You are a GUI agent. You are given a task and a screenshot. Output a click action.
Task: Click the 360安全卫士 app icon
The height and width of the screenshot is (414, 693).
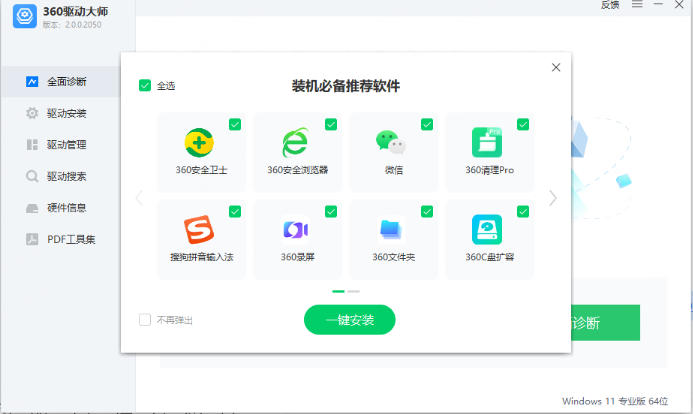pos(199,143)
